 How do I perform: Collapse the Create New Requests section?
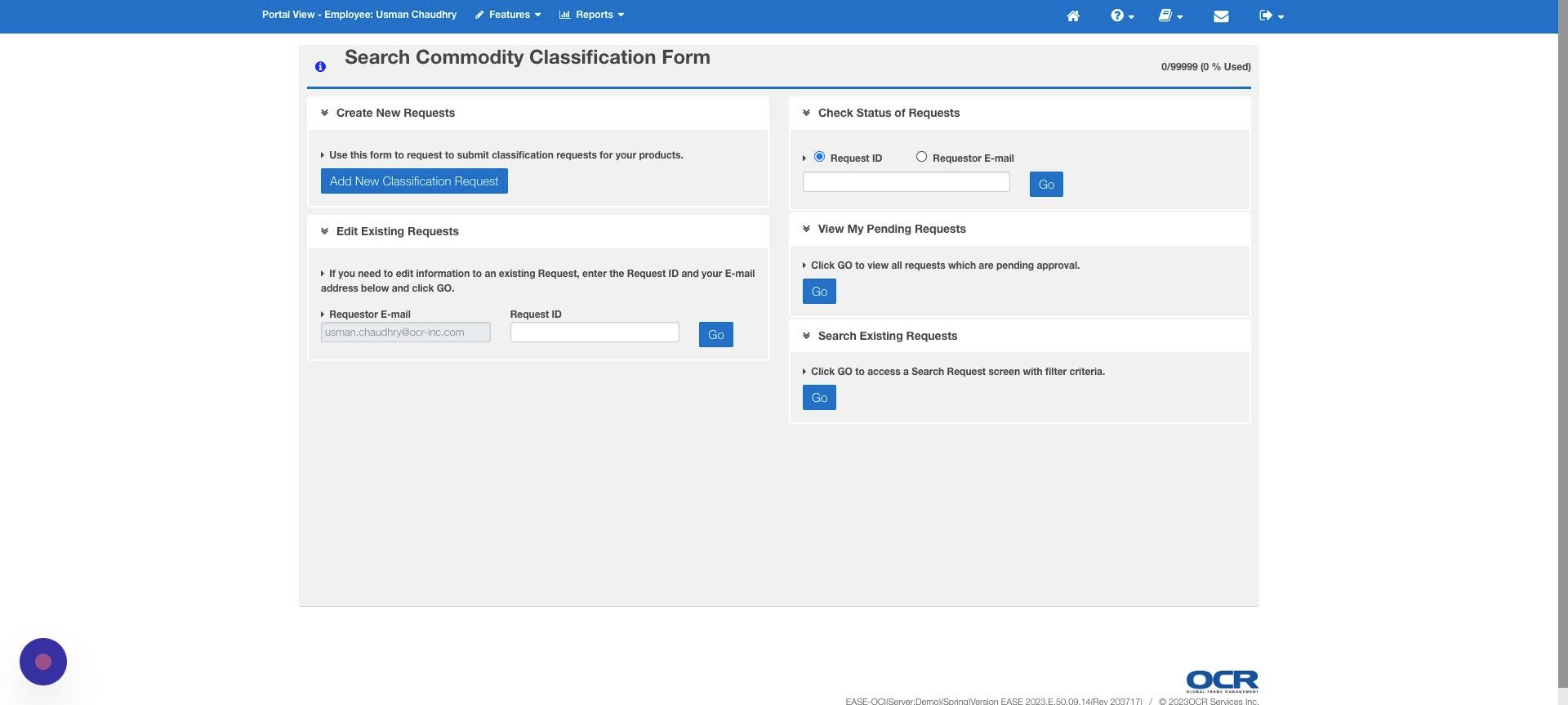[324, 113]
